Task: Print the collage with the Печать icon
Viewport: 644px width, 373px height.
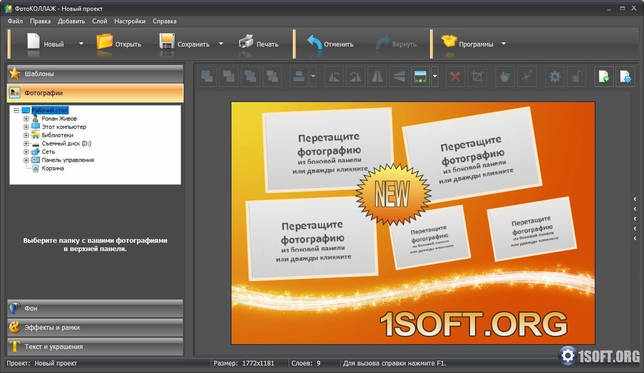Action: 246,43
